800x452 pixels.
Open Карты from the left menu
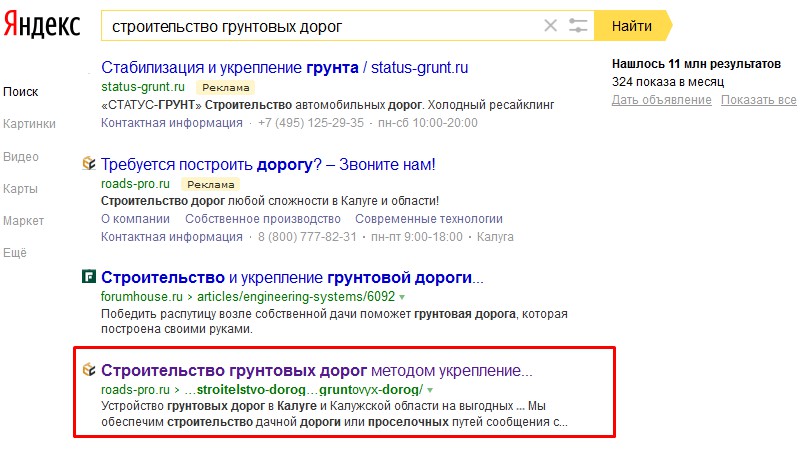click(x=20, y=189)
